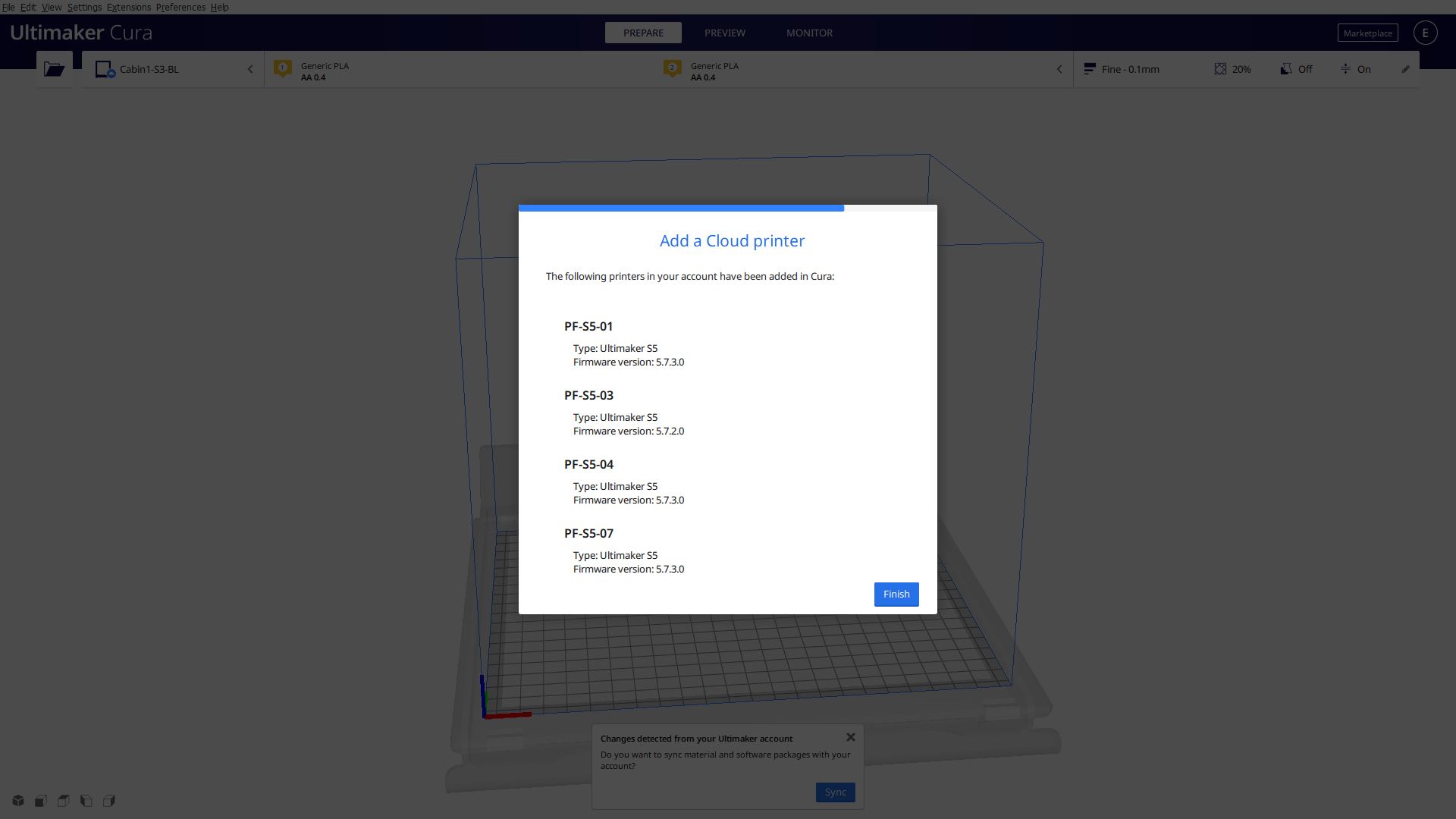The width and height of the screenshot is (1456, 819).
Task: Click the Monitor tab
Action: (809, 32)
